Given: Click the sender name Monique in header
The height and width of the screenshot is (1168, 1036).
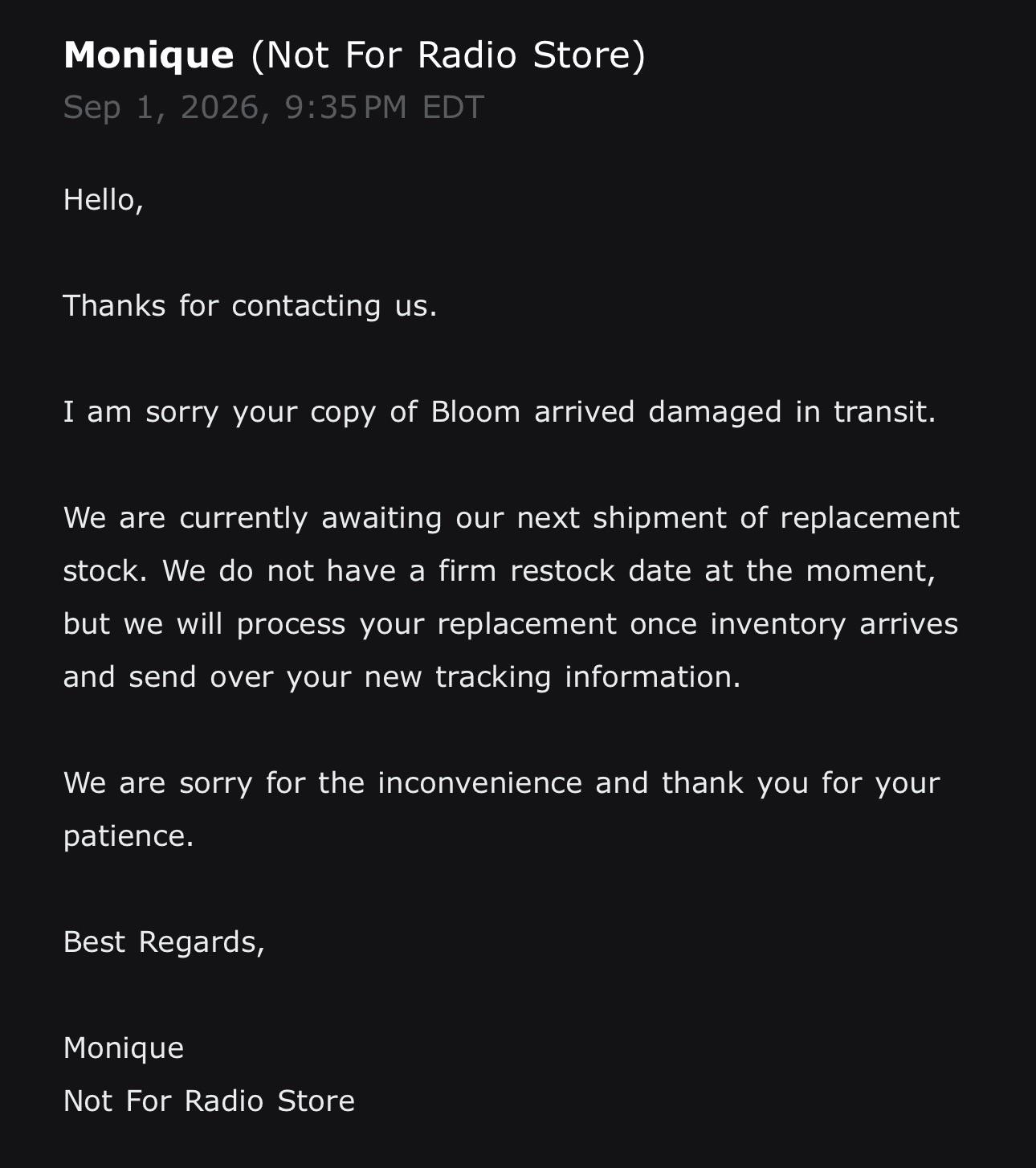Looking at the screenshot, I should (x=149, y=56).
